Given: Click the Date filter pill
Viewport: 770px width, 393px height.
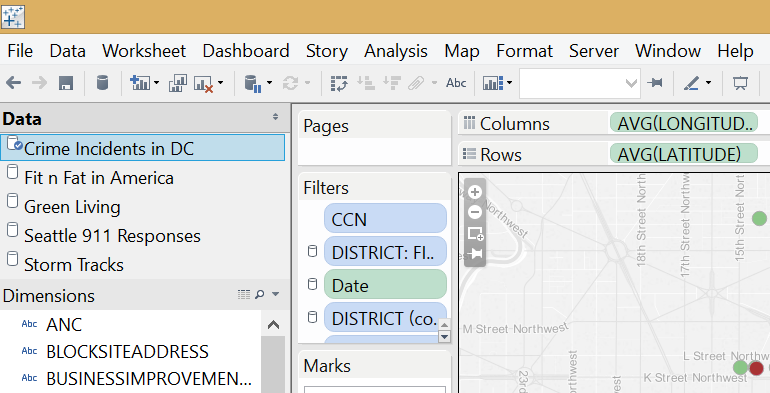Looking at the screenshot, I should click(385, 285).
